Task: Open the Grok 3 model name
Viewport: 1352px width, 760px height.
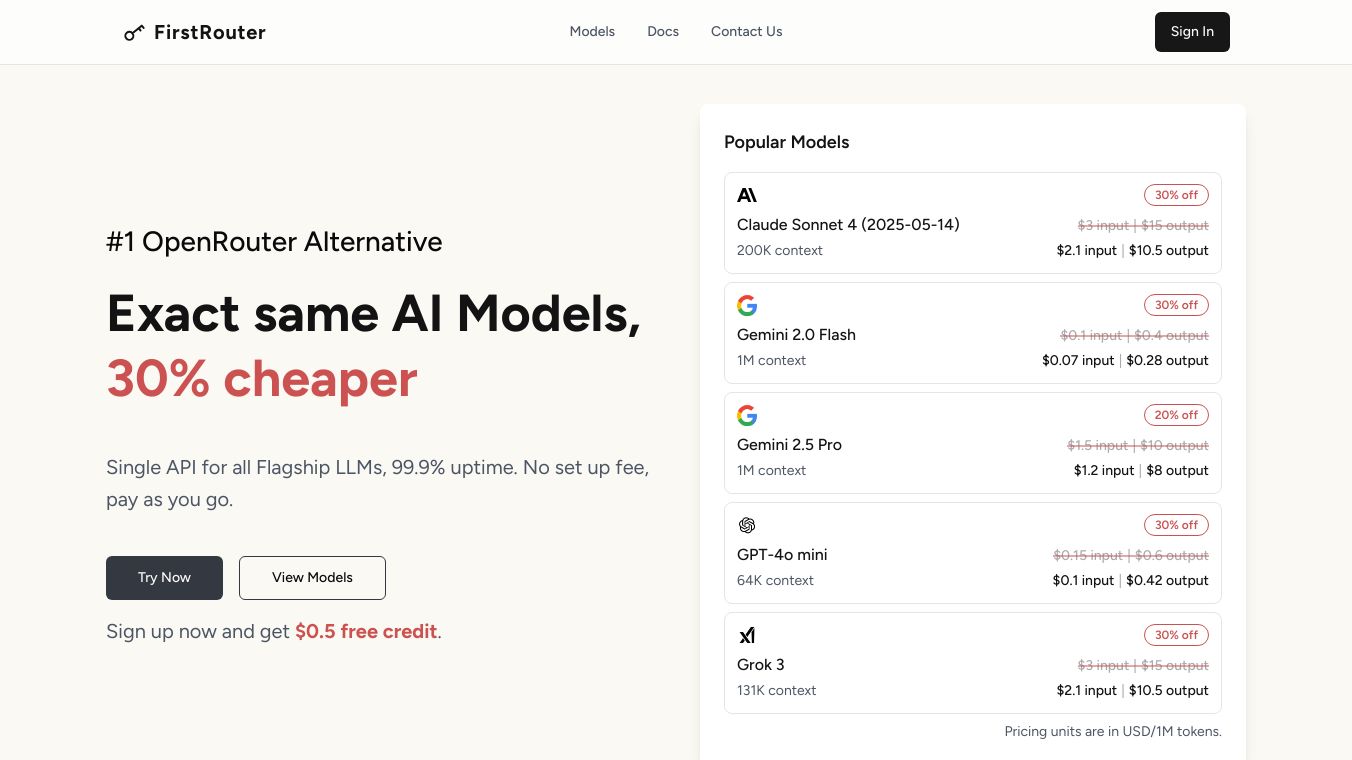Action: click(760, 665)
